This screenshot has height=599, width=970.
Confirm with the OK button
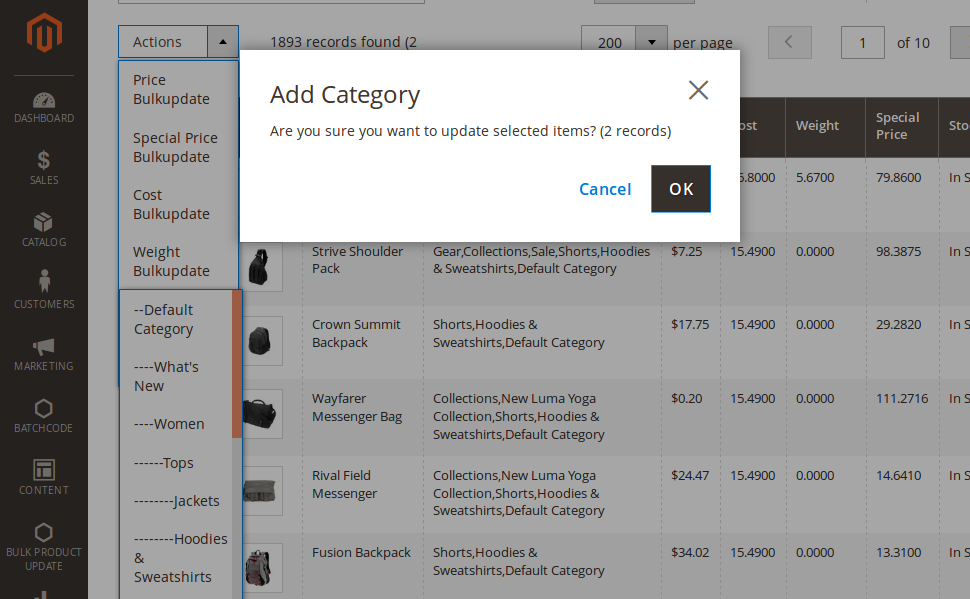click(x=681, y=189)
